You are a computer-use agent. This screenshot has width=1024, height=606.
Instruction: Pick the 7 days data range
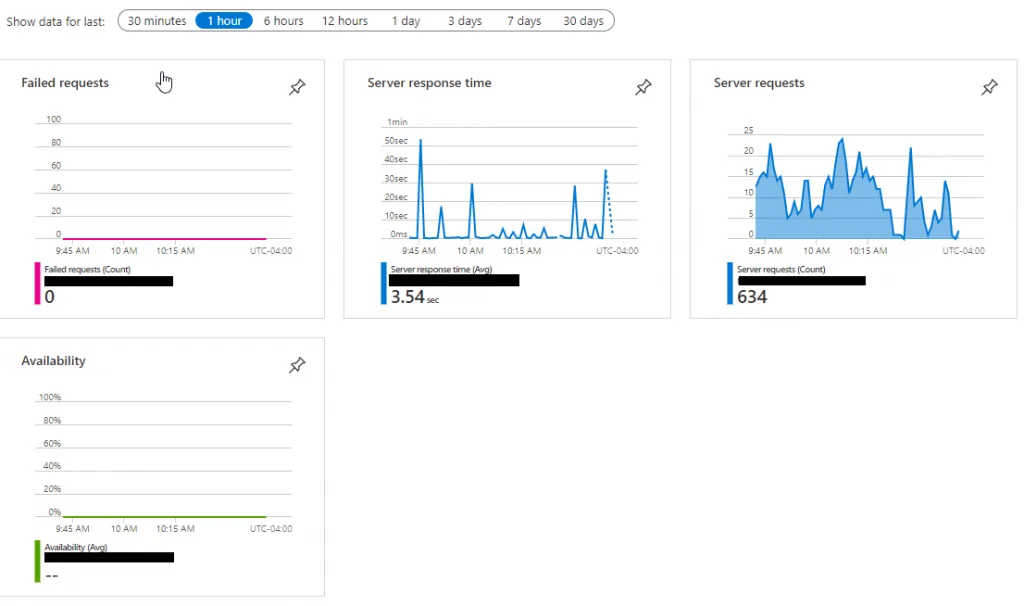click(x=523, y=20)
